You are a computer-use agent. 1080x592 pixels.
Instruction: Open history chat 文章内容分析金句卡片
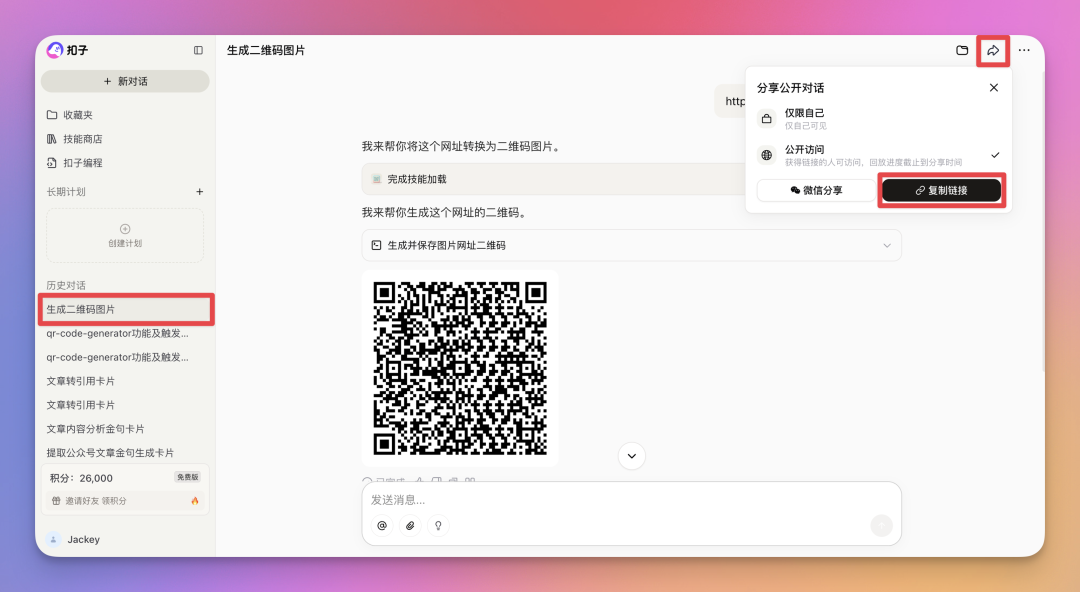(x=96, y=429)
